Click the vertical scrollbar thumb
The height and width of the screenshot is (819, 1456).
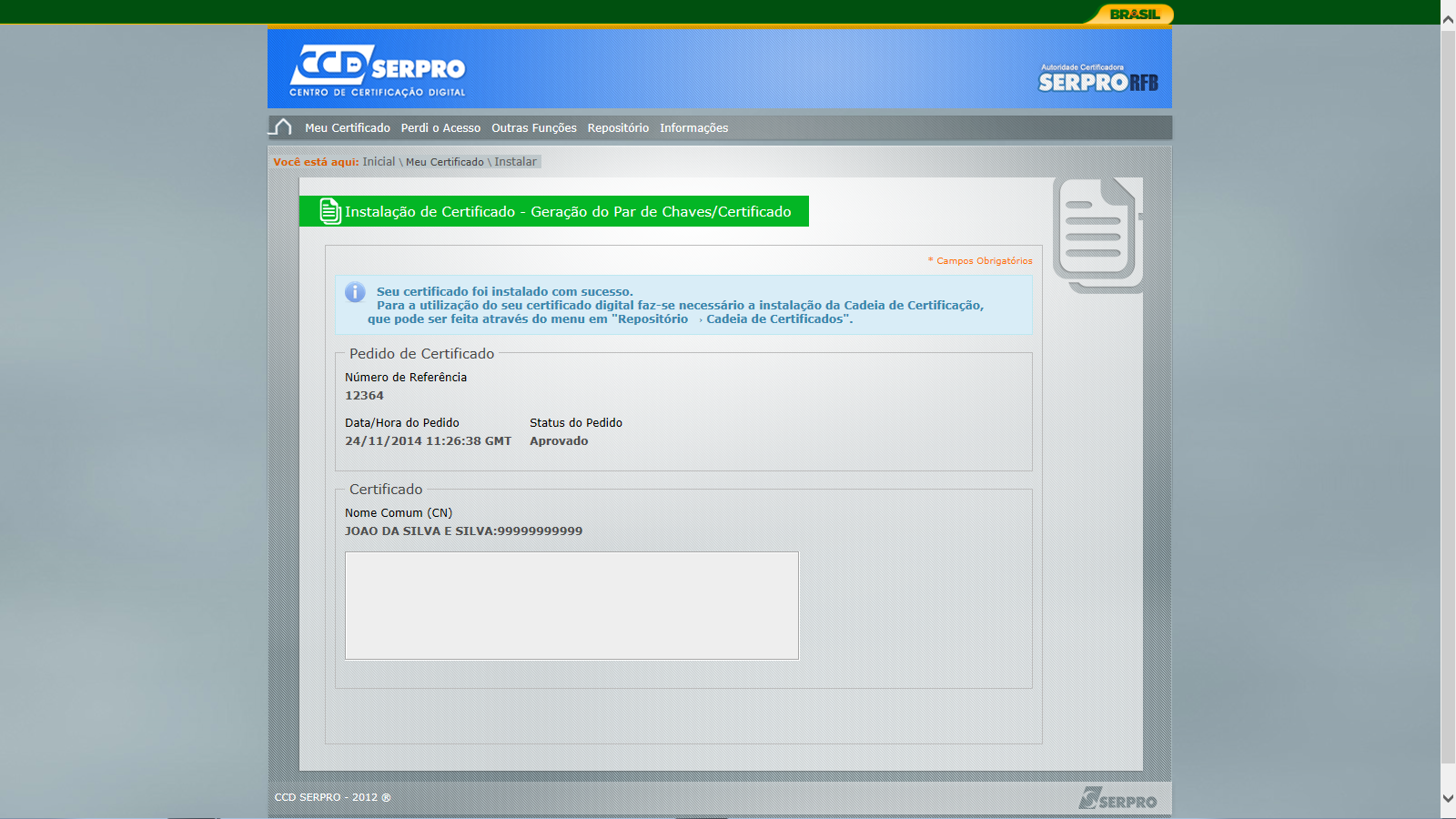pos(1448,391)
